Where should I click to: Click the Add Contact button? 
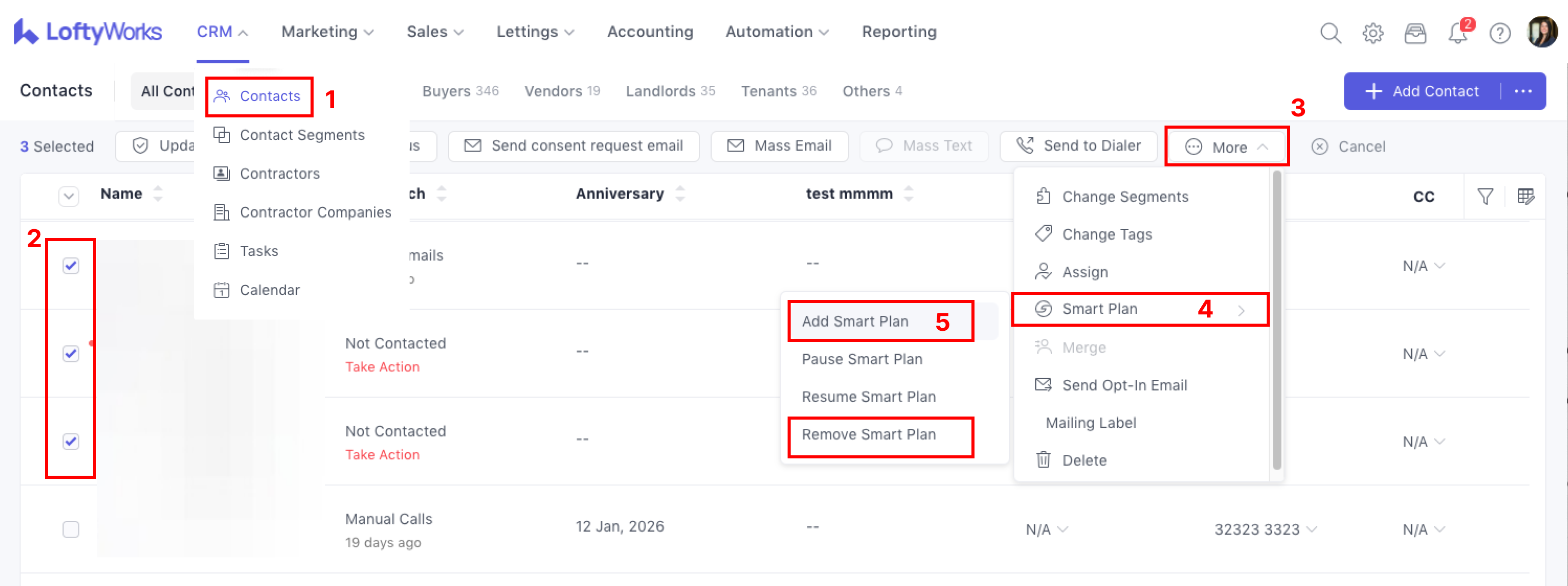click(1423, 91)
